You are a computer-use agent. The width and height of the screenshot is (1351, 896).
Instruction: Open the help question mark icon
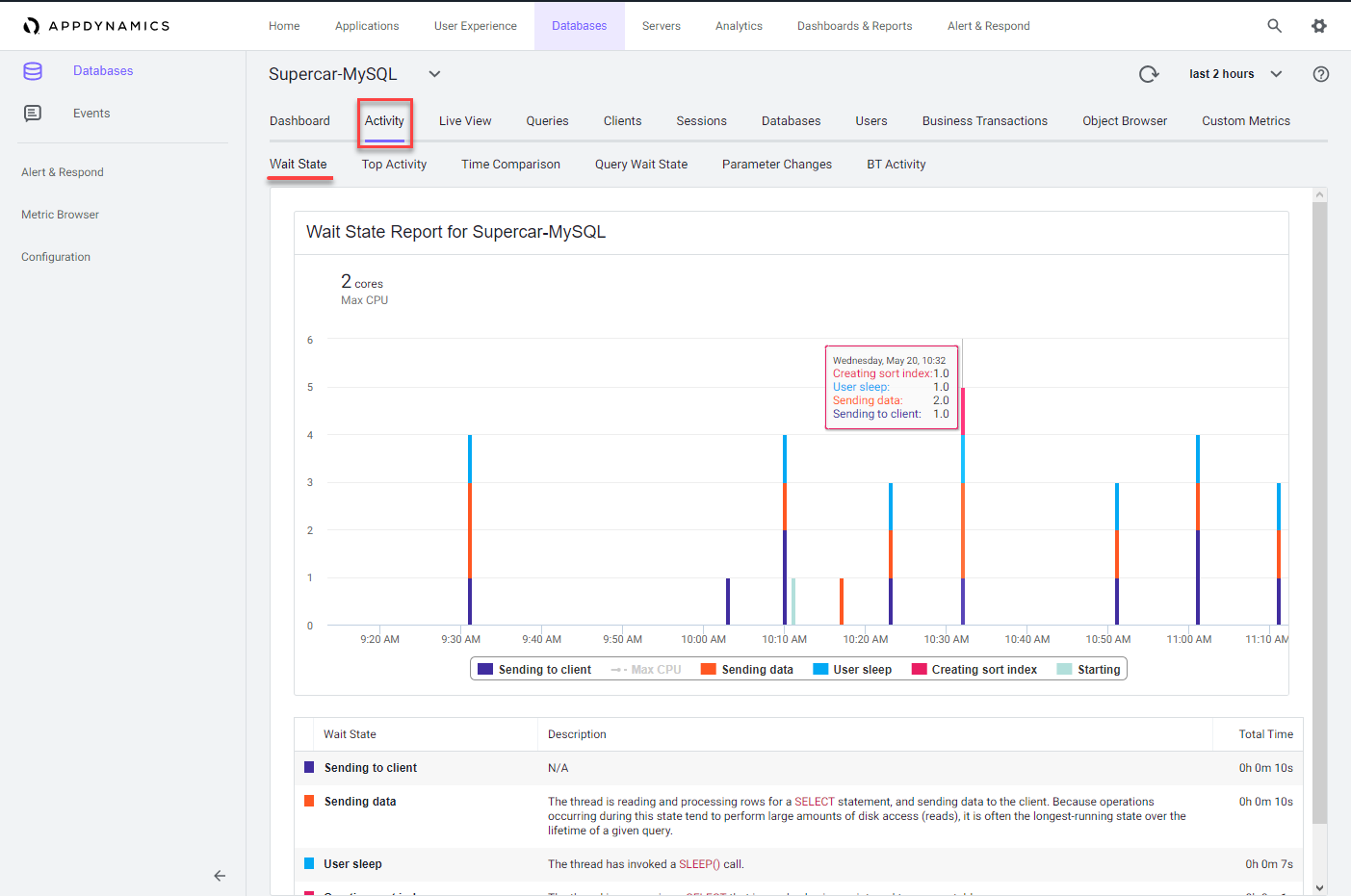coord(1321,74)
